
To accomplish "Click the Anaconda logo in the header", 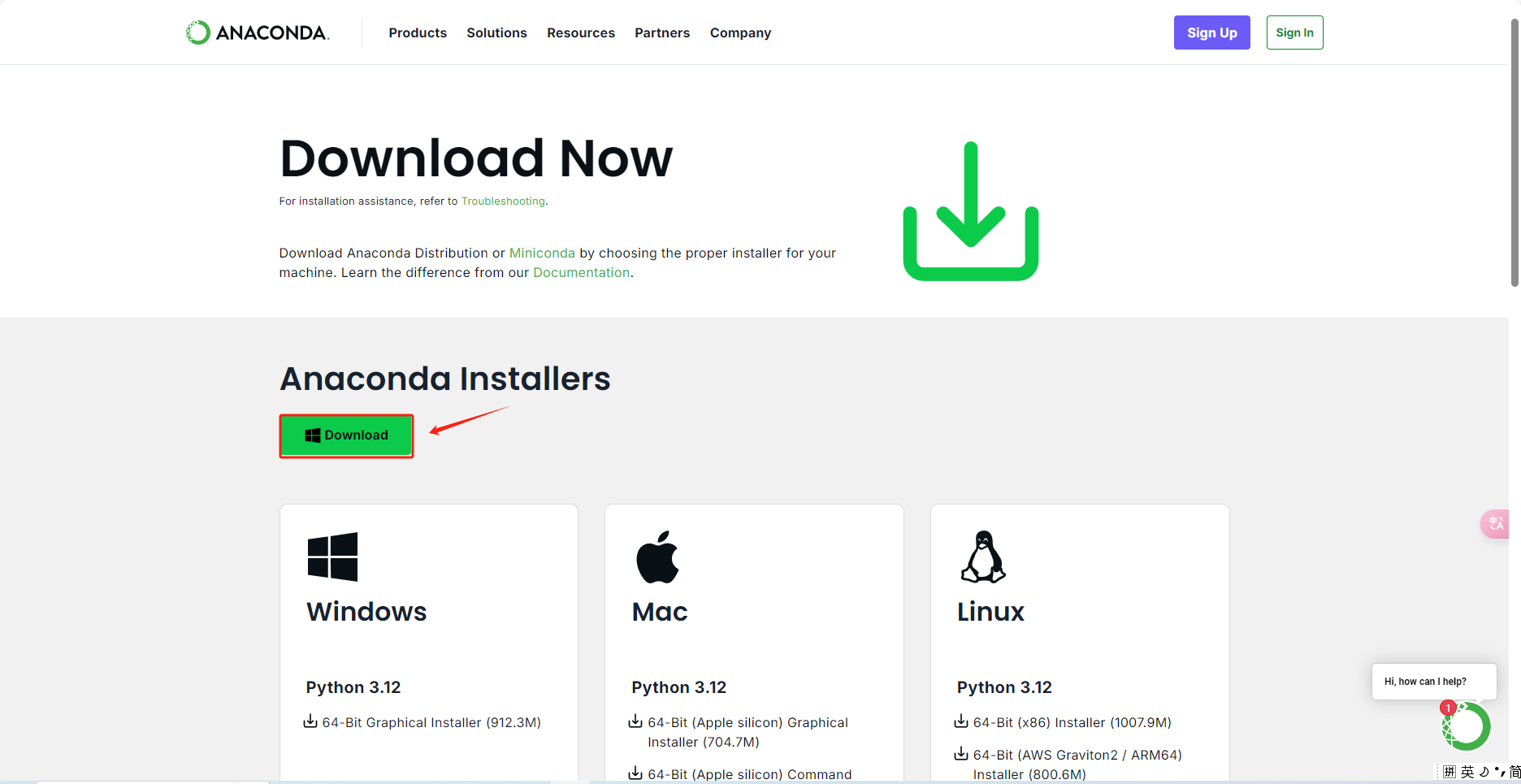I will [258, 32].
